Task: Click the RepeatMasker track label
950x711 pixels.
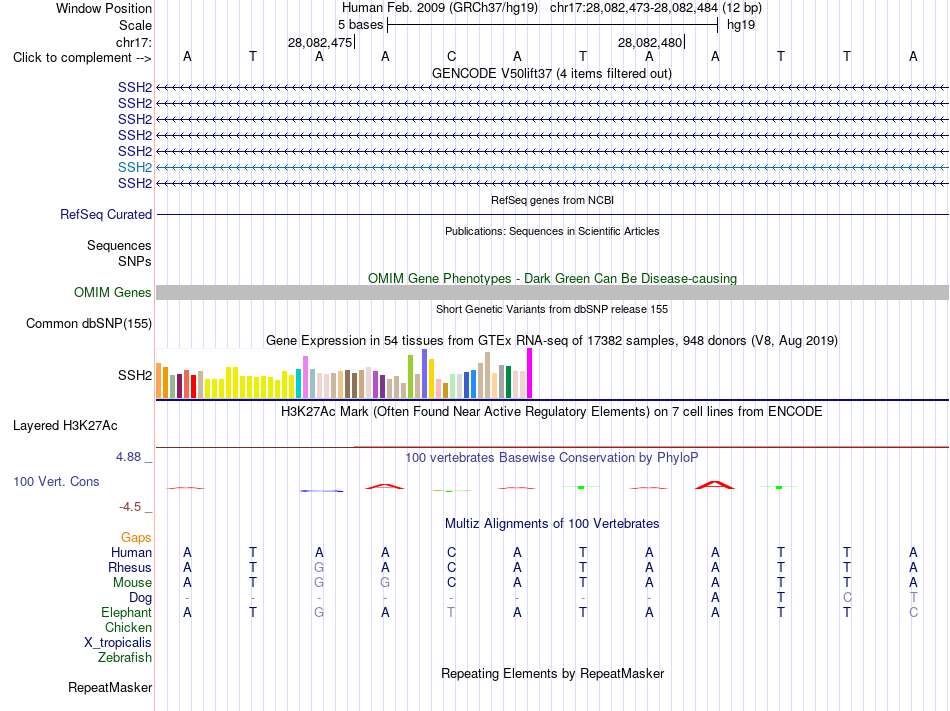Action: click(x=110, y=687)
